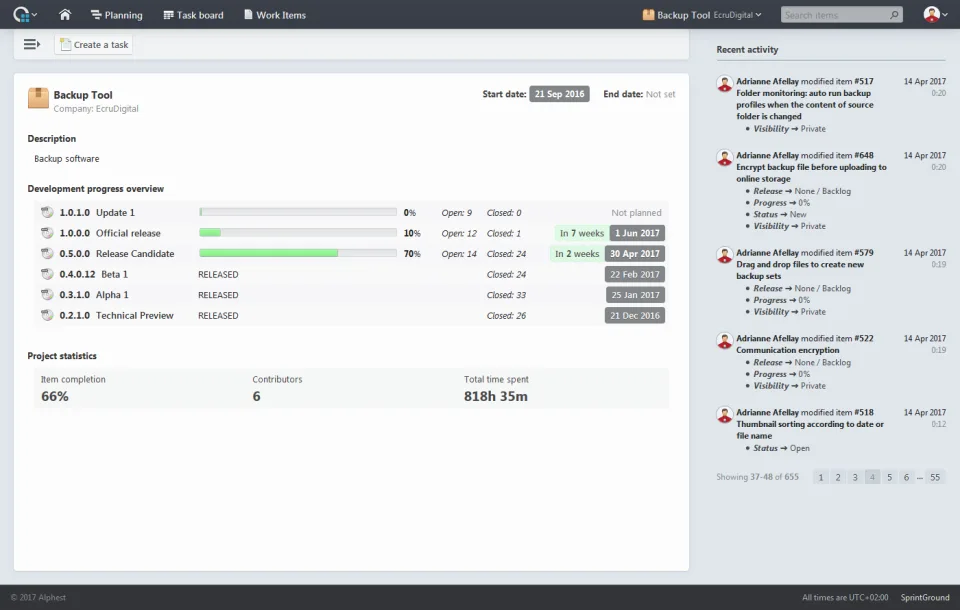Open item #579 Drag and drop files
This screenshot has width=960, height=610.
pyautogui.click(x=800, y=270)
